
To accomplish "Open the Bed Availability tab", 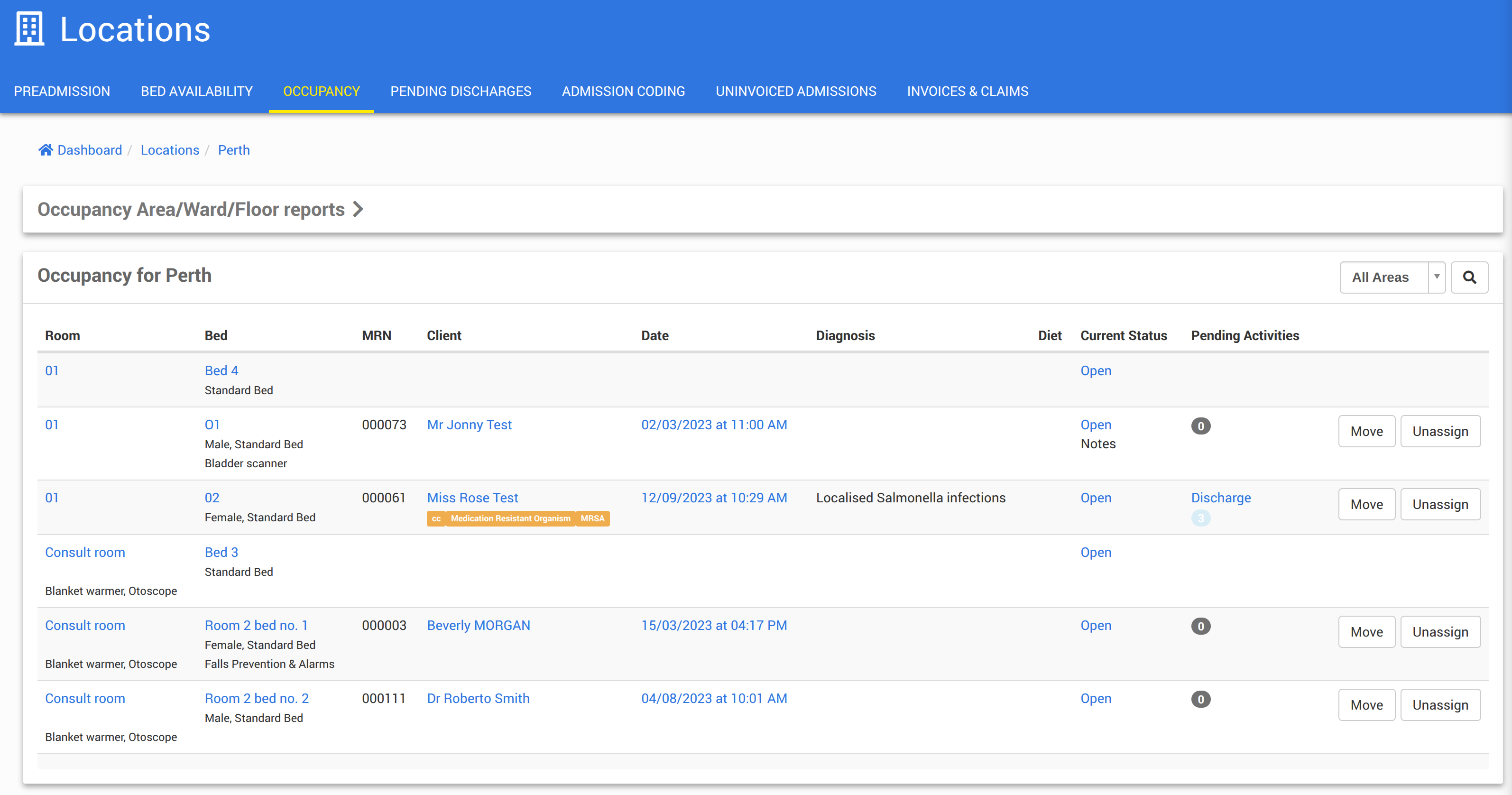I will [x=197, y=91].
